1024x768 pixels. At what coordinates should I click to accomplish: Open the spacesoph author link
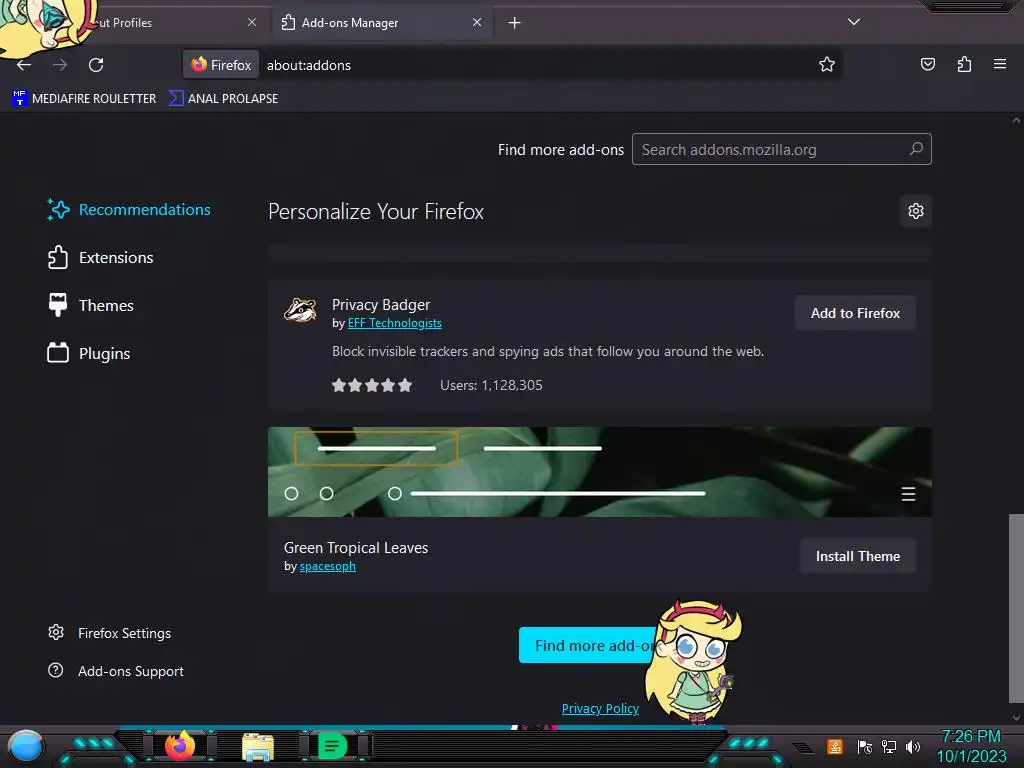pos(327,566)
